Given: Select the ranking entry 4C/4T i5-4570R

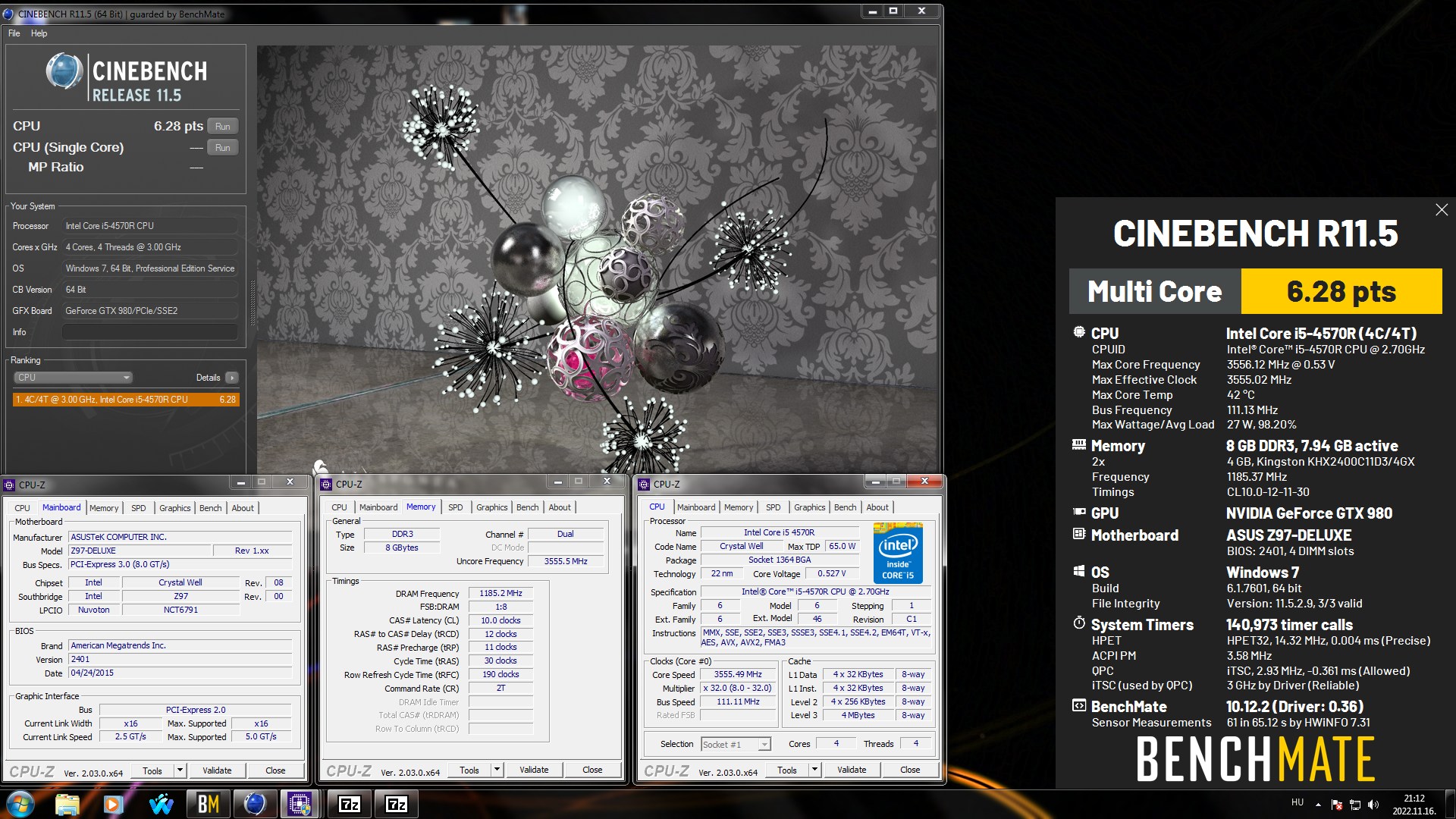Looking at the screenshot, I should click(x=126, y=400).
